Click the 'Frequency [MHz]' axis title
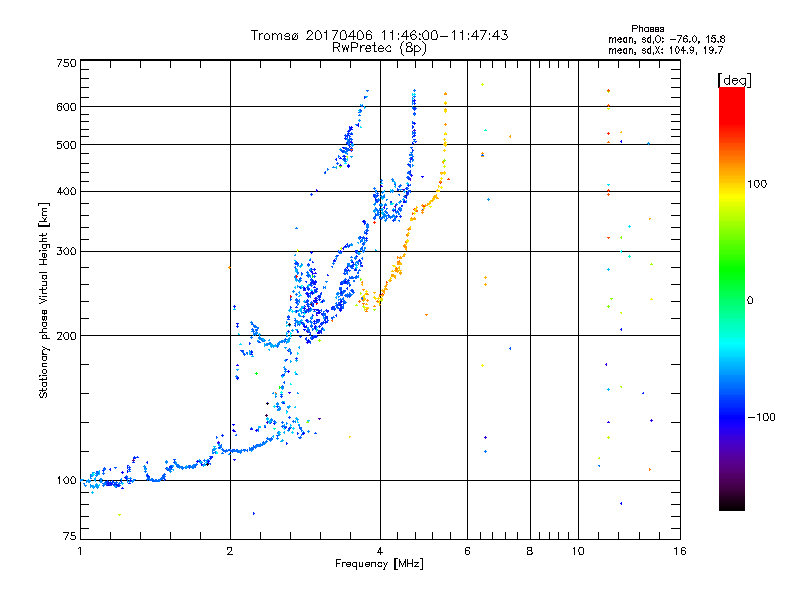This screenshot has width=800, height=600. [x=380, y=564]
